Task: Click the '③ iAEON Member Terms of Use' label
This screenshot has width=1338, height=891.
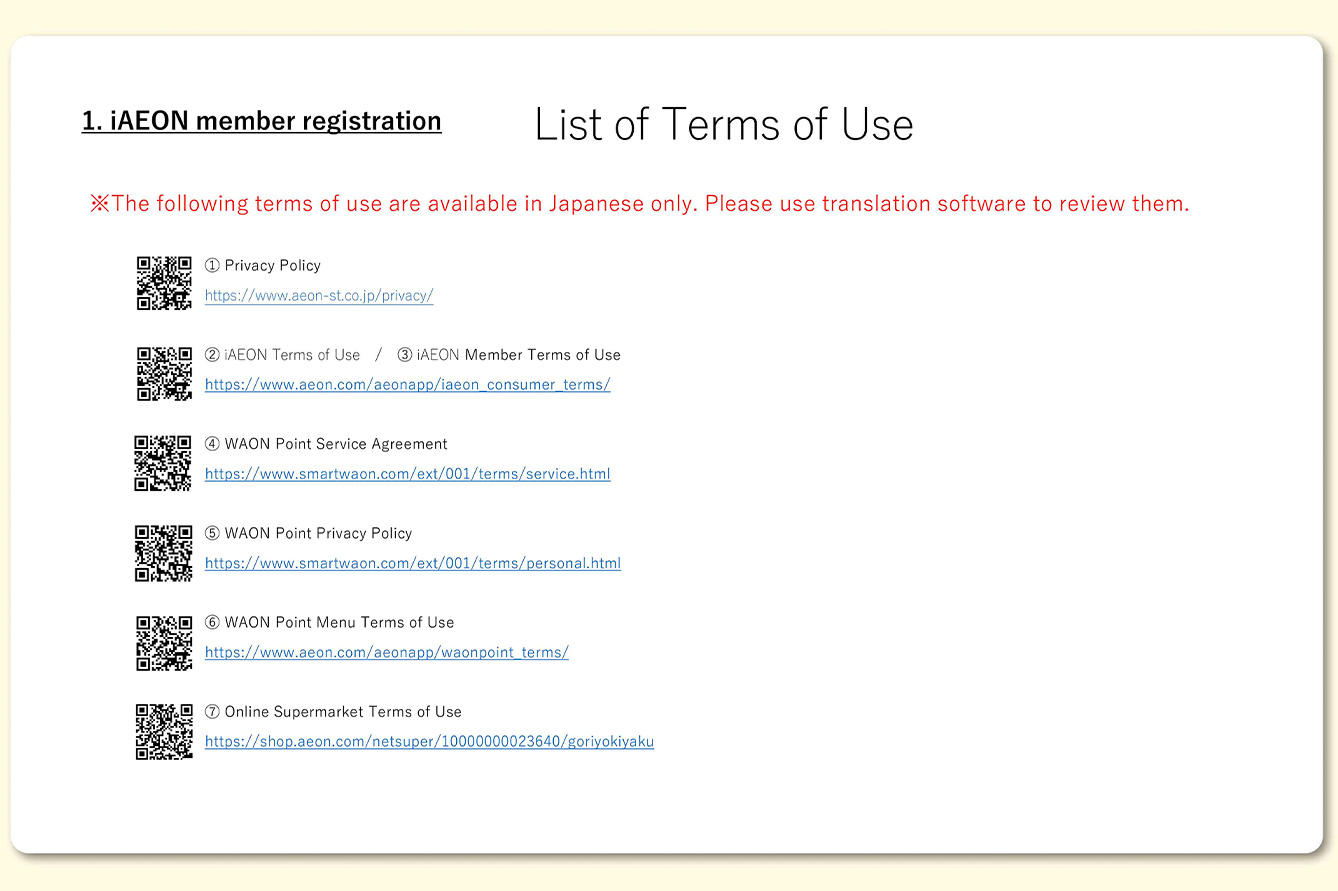Action: (x=509, y=355)
